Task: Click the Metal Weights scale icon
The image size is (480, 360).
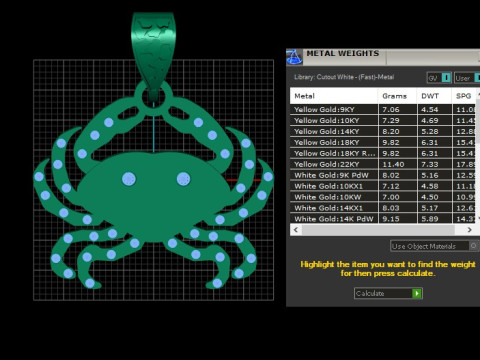Action: 294,57
